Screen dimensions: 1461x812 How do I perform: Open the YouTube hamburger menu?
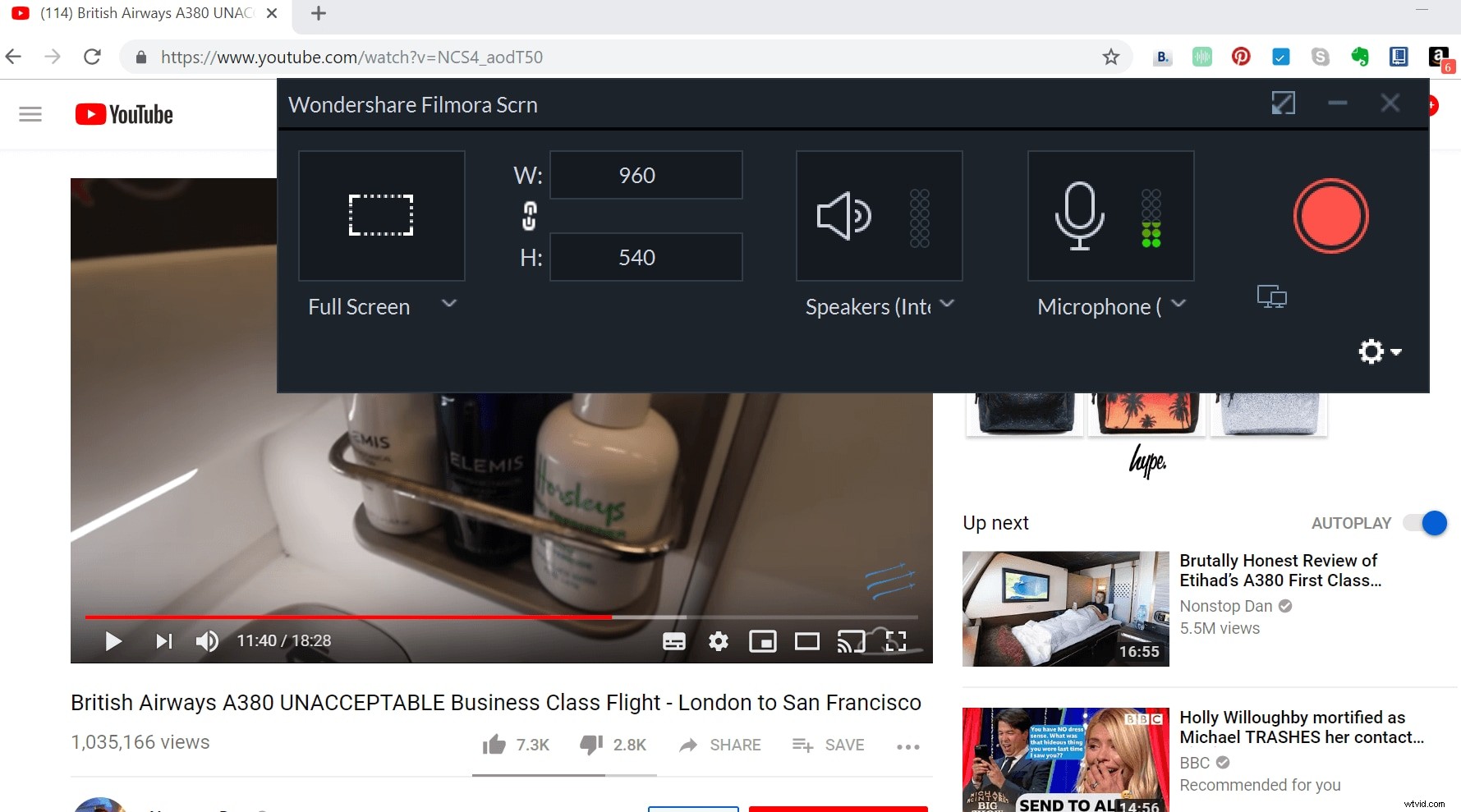point(30,113)
